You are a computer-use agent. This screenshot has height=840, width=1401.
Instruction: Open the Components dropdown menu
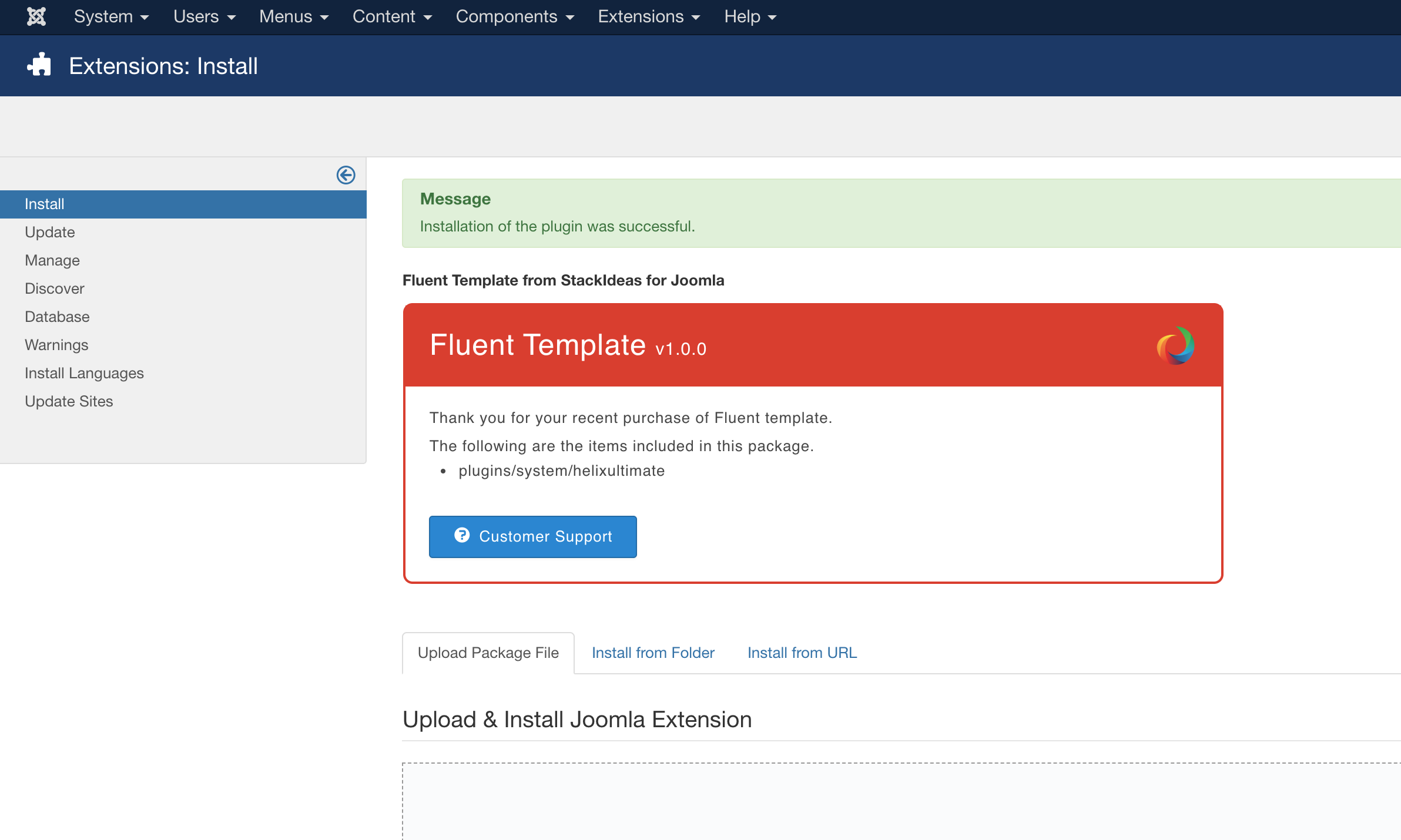point(515,16)
